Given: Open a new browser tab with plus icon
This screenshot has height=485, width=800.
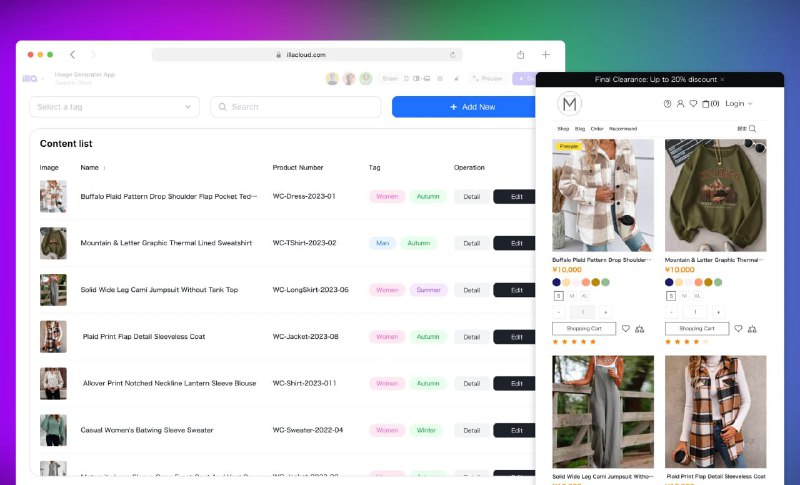Looking at the screenshot, I should point(545,55).
